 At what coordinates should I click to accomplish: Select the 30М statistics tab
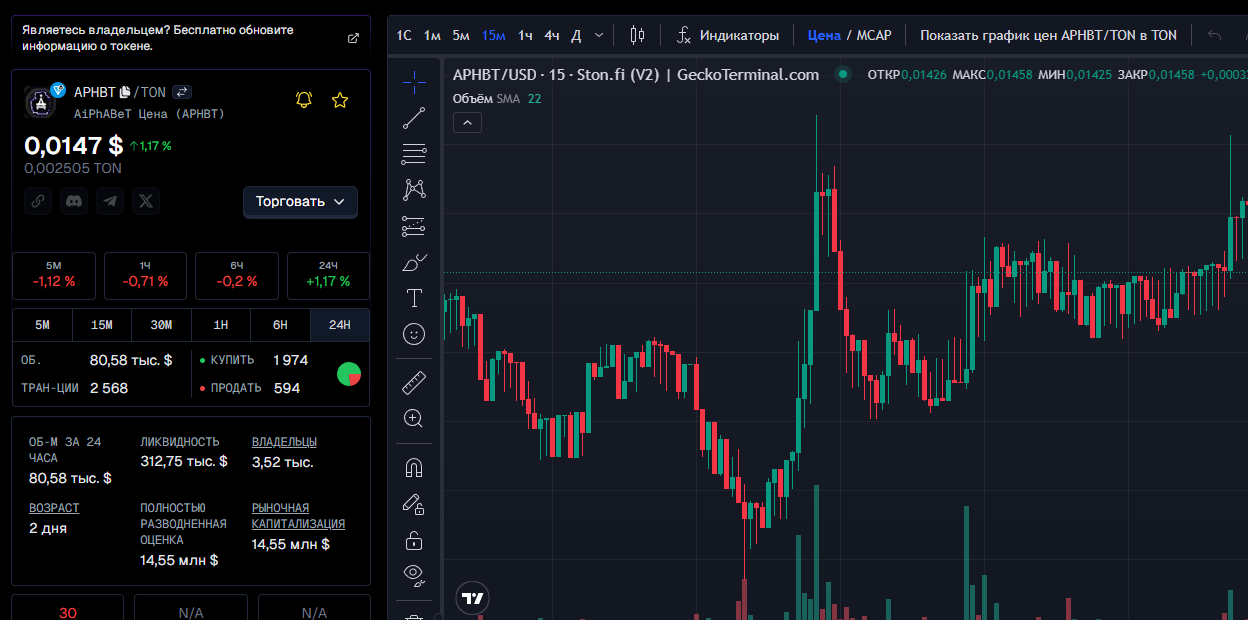[x=161, y=325]
